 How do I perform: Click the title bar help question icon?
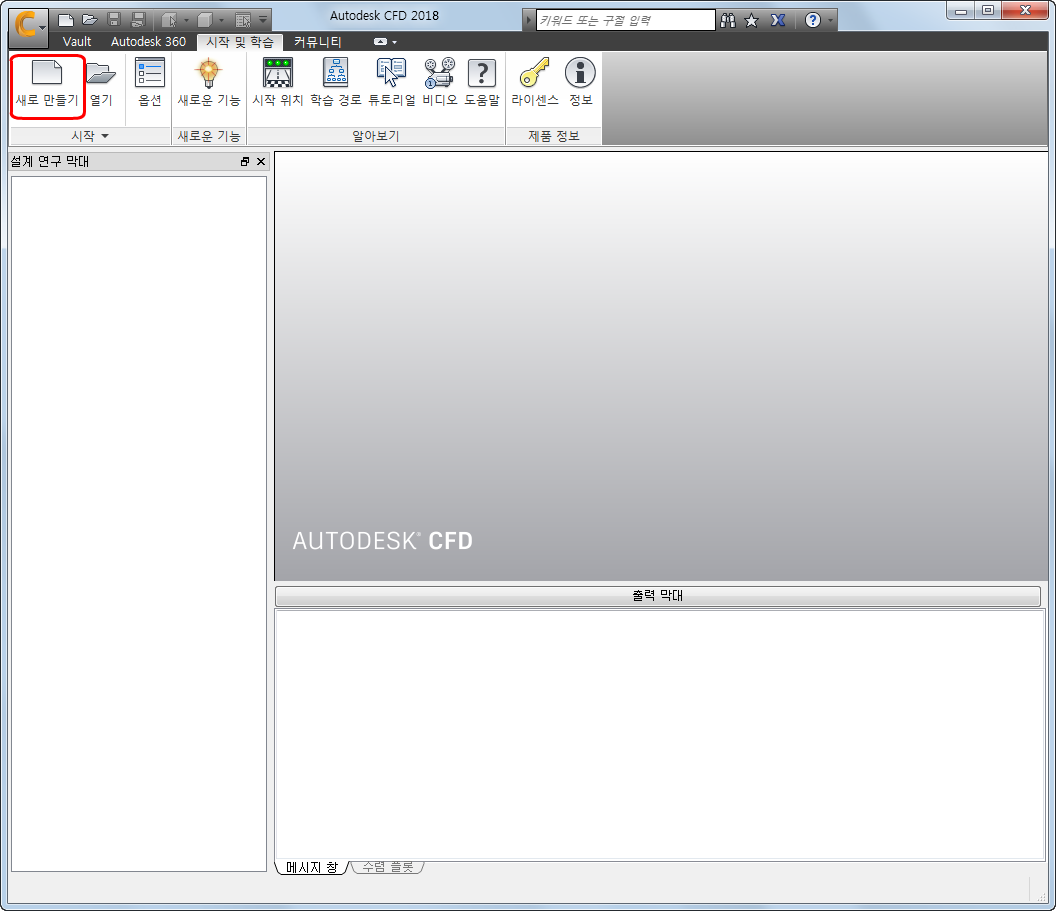pos(813,20)
